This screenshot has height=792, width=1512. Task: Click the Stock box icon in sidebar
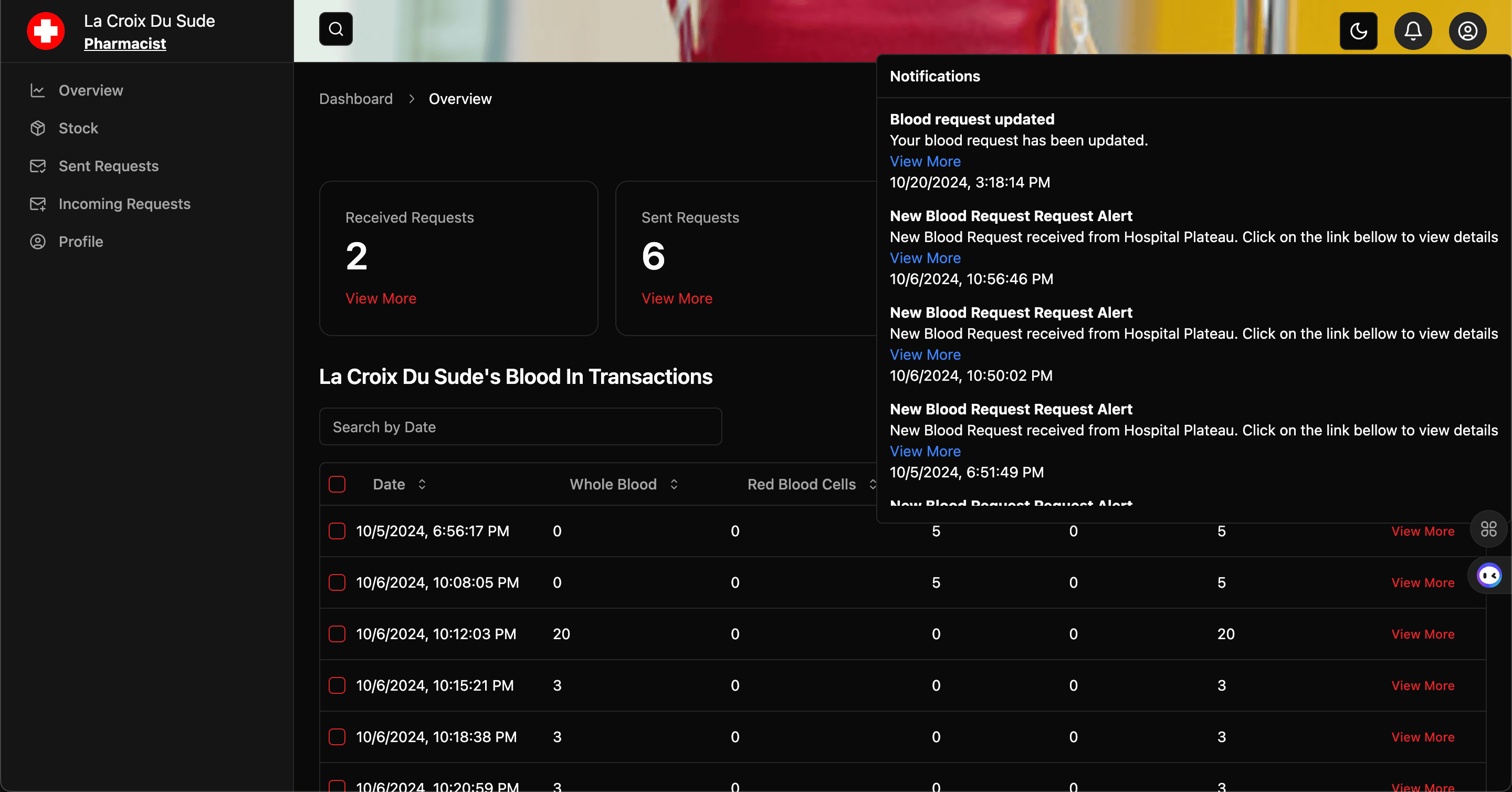click(38, 128)
